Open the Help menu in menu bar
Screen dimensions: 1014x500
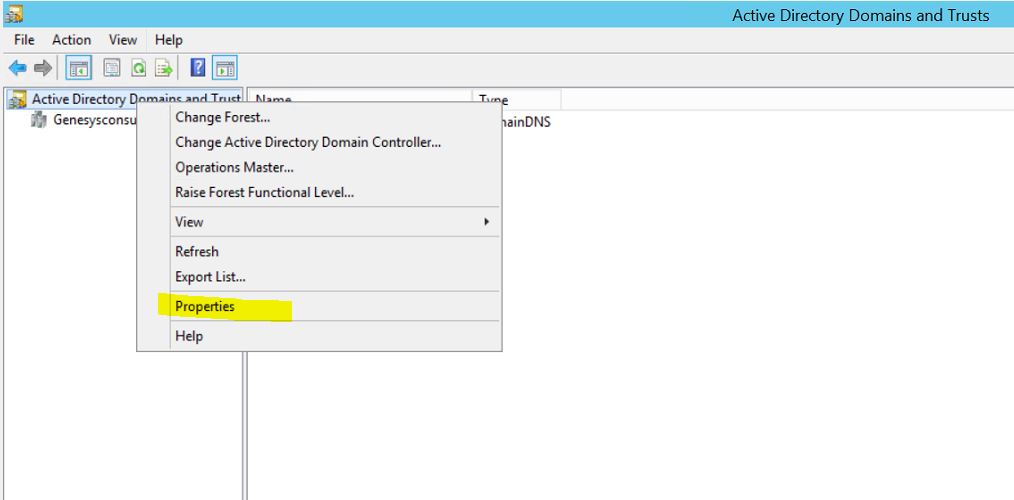coord(169,40)
